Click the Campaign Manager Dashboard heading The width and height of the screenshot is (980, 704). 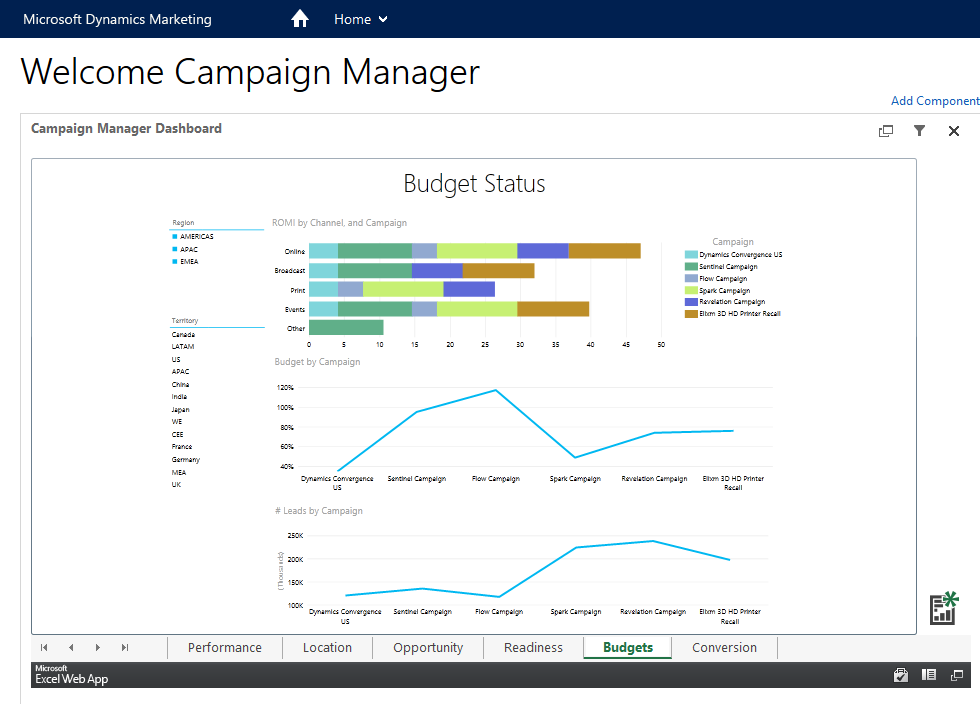126,128
